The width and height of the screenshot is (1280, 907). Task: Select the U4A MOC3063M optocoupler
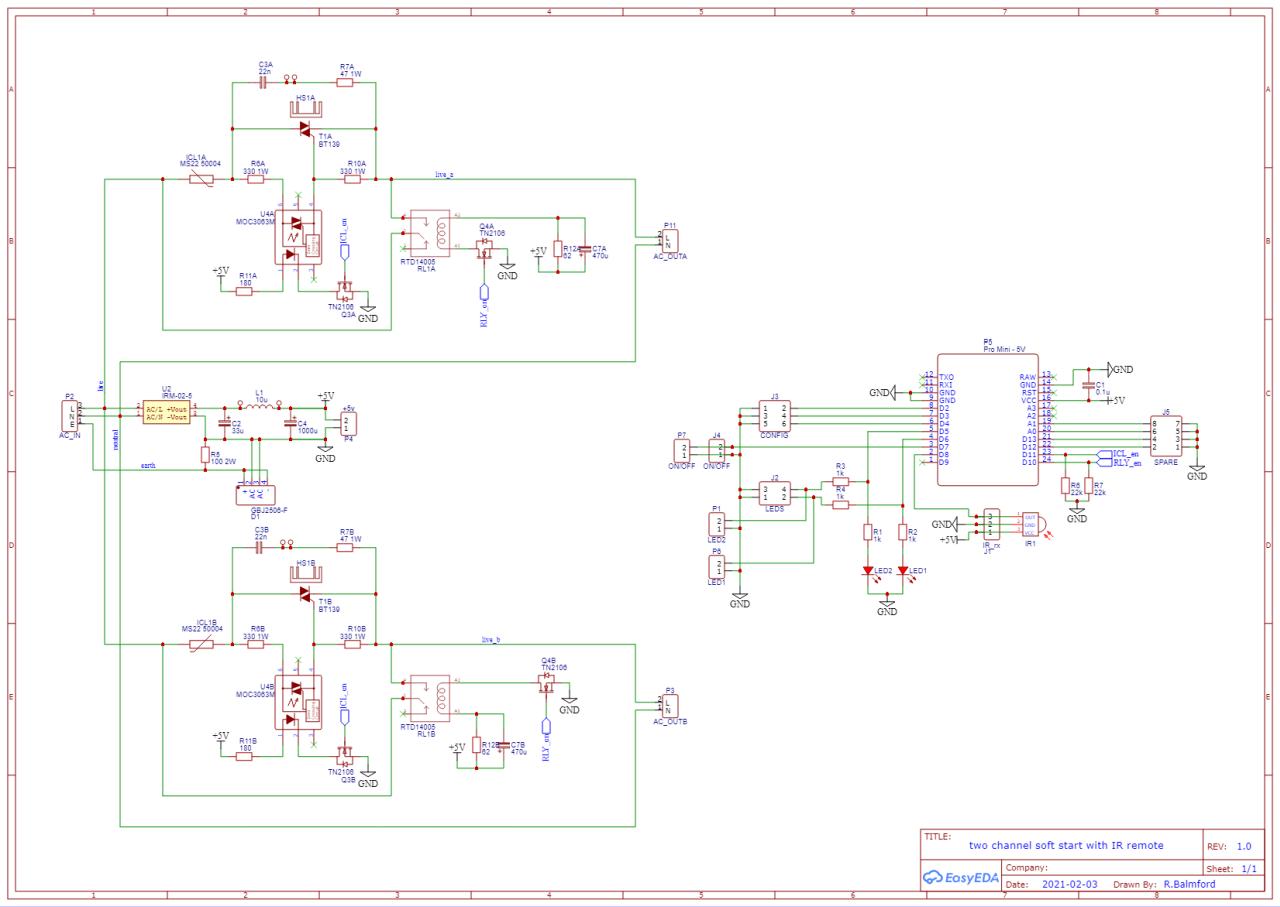[300, 238]
